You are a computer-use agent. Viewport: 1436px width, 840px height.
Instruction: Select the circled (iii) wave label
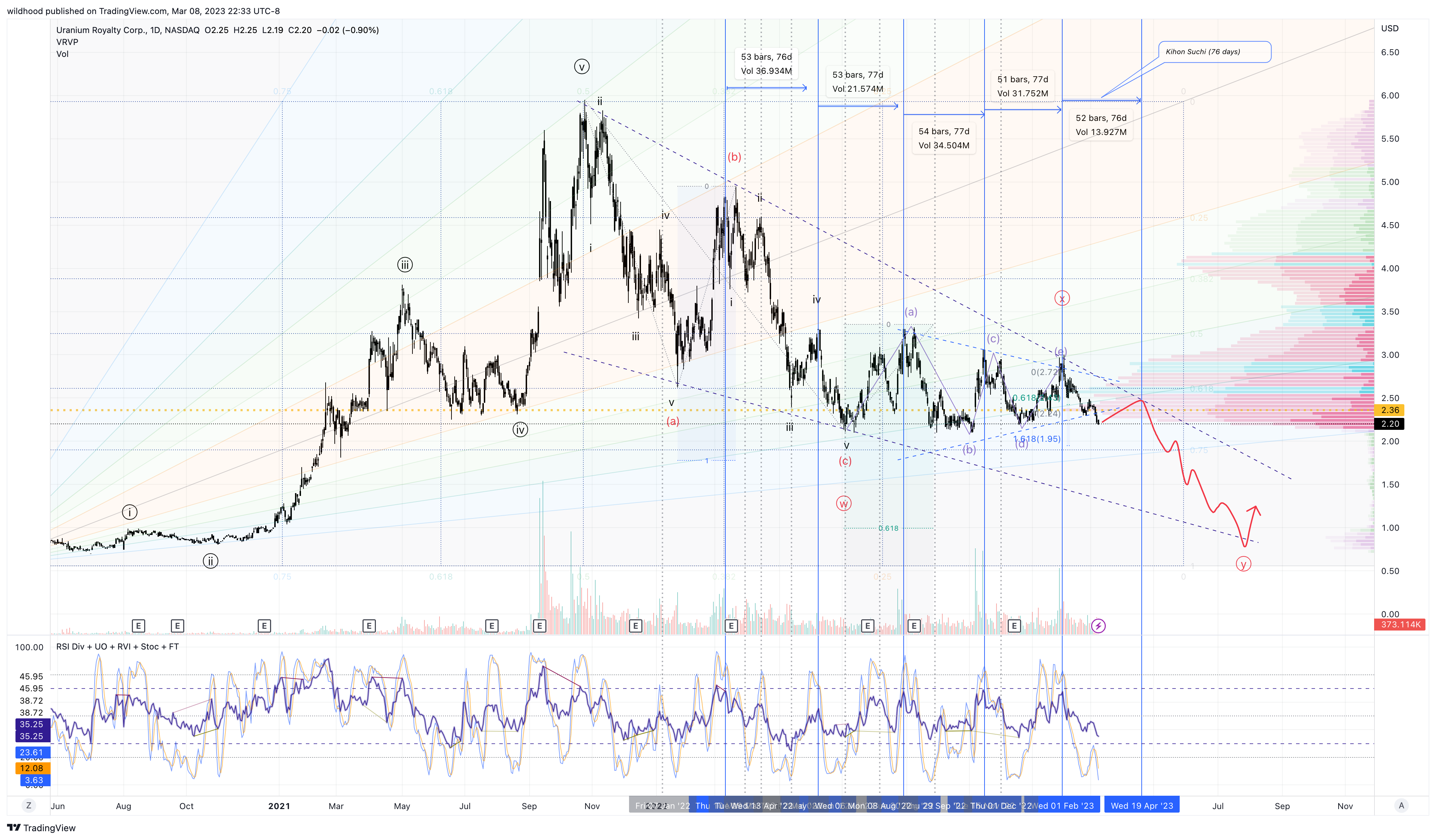pos(405,264)
